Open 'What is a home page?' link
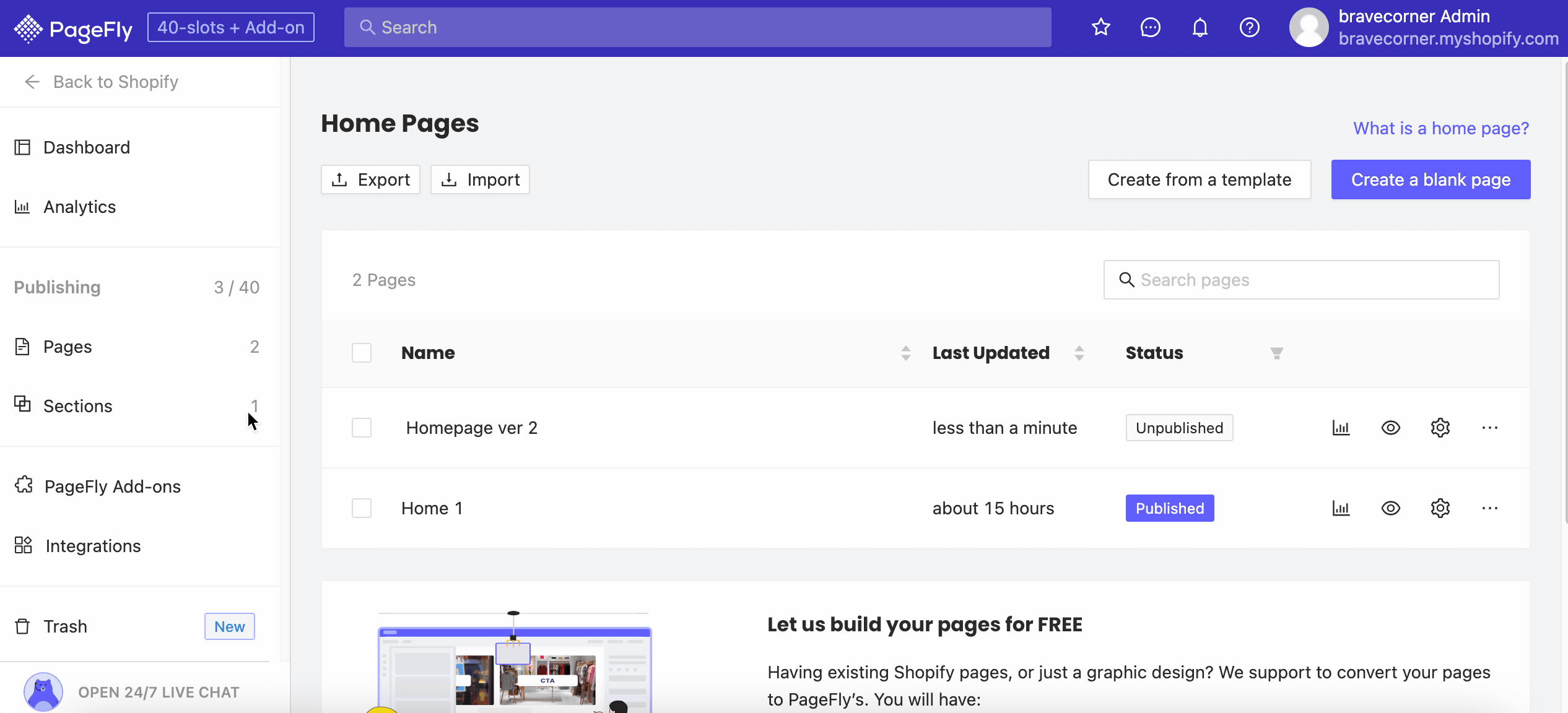This screenshot has height=713, width=1568. coord(1441,128)
